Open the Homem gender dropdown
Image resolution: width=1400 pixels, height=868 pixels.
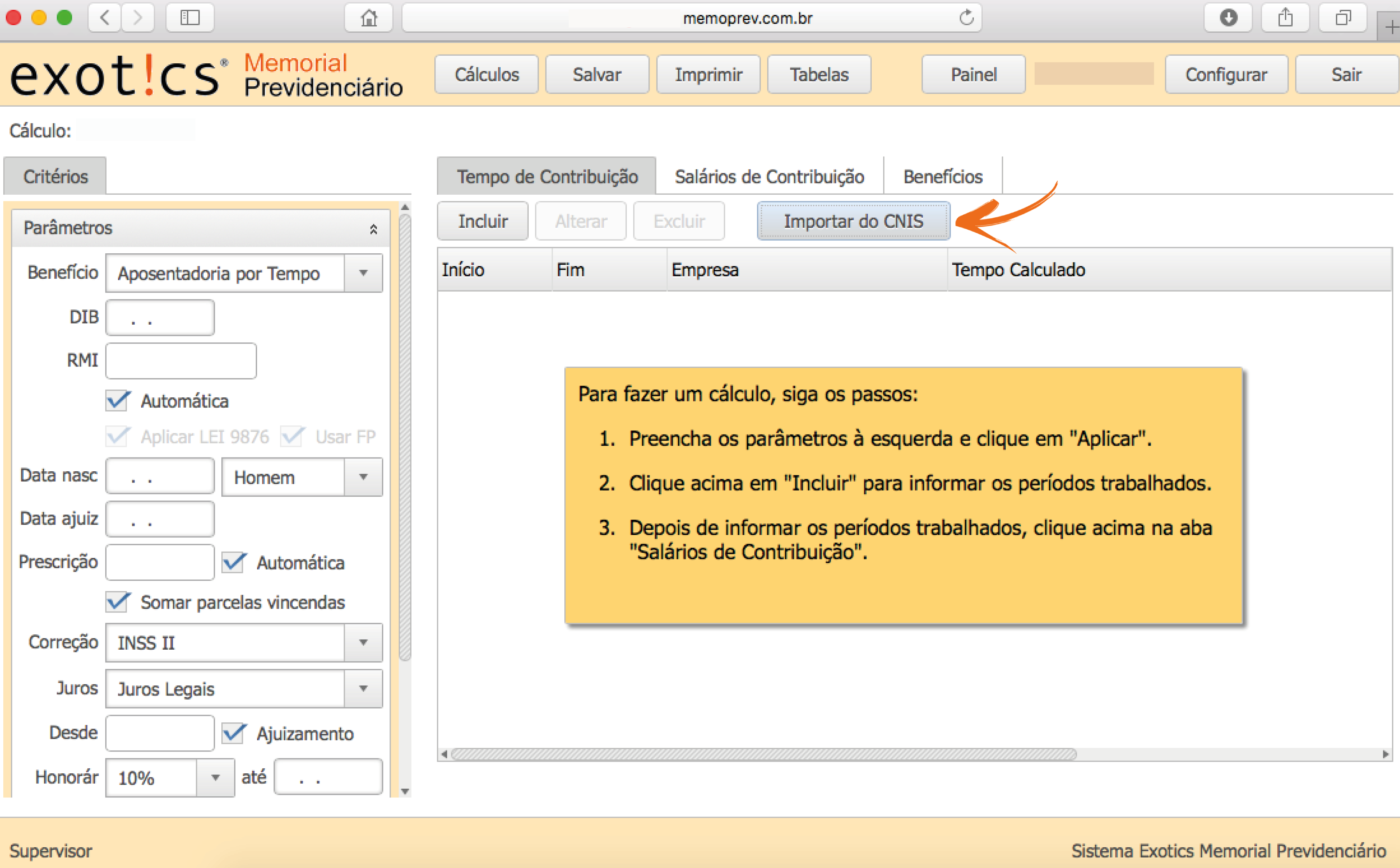(x=363, y=476)
